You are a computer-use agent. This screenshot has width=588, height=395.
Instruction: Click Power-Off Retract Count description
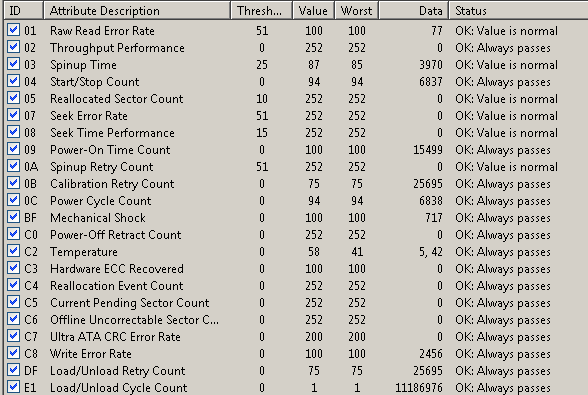coord(116,235)
